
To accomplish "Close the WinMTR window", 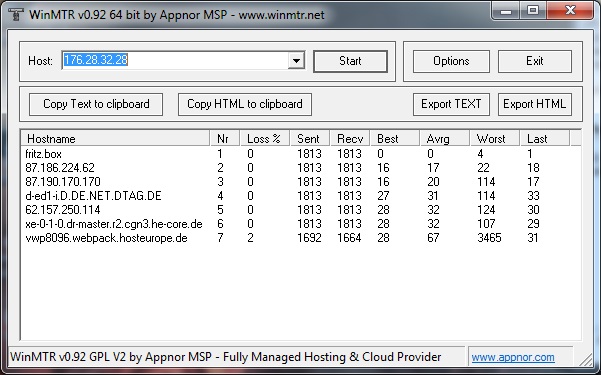I will (x=571, y=10).
